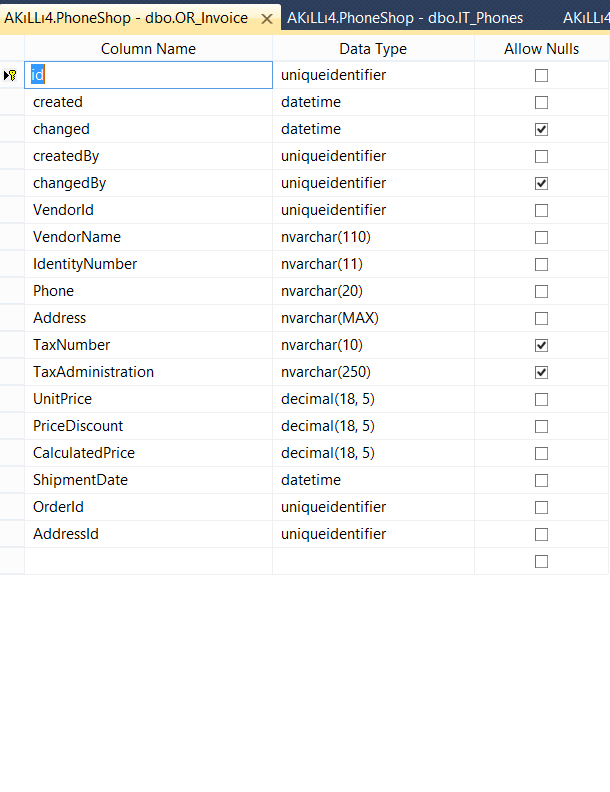Select row header beside AddressId
This screenshot has height=792, width=610.
(x=12, y=534)
